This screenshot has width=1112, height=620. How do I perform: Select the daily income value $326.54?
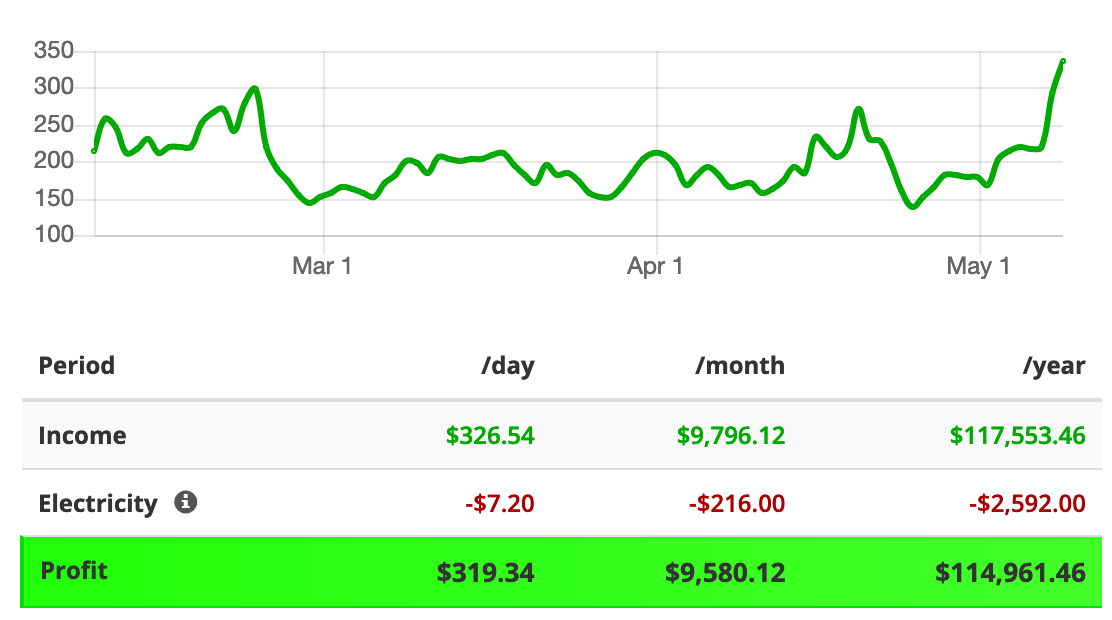tap(490, 435)
